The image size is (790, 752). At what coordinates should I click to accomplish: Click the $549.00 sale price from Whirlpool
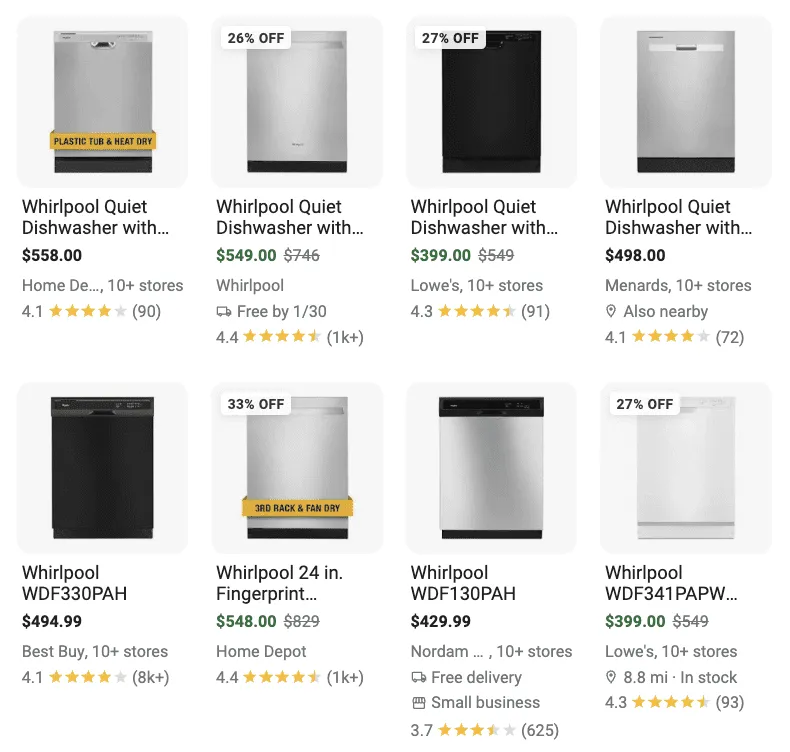tap(246, 255)
